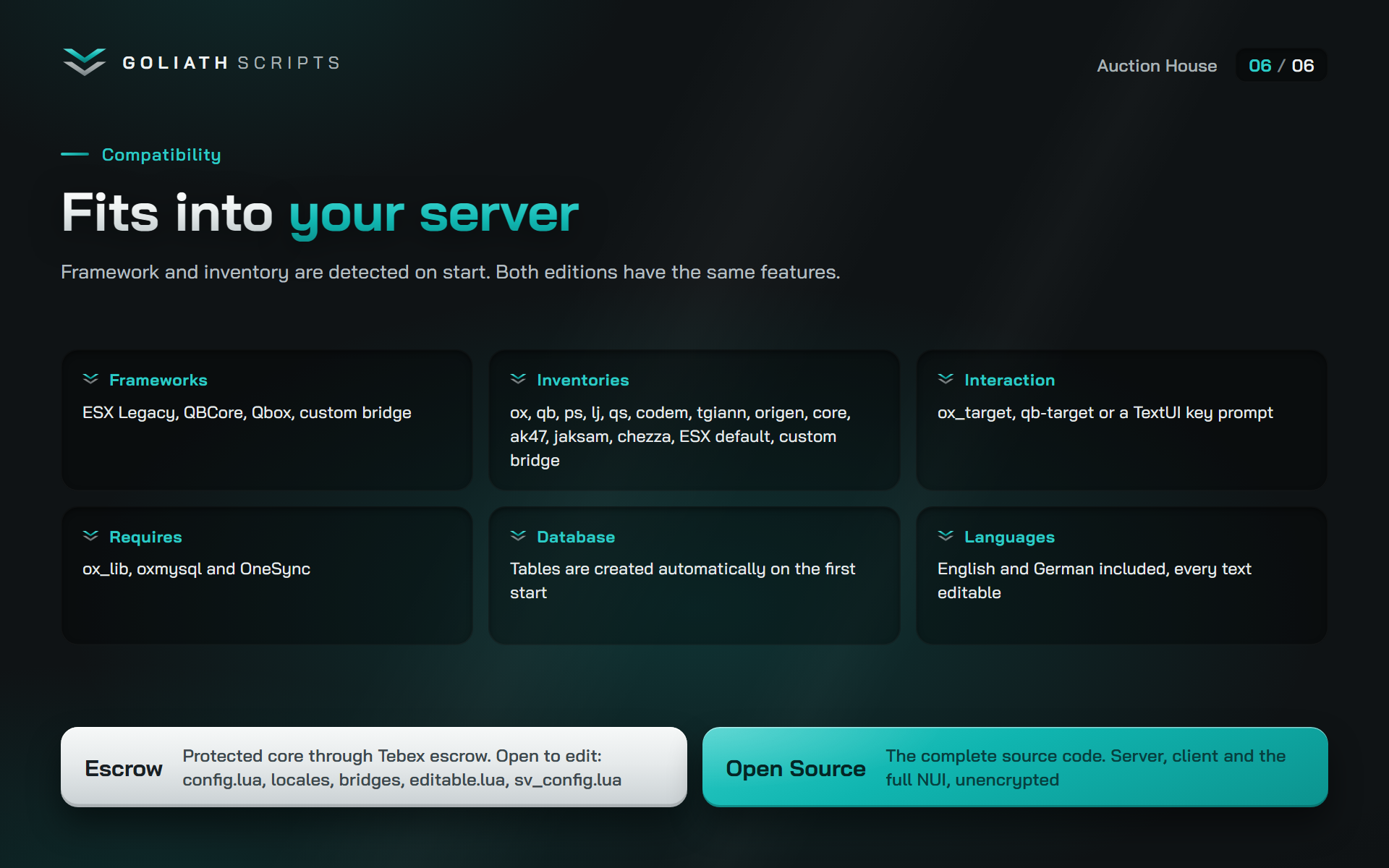Click 'Protected core through Tebex escrow' text
This screenshot has width=1389, height=868.
click(x=402, y=767)
